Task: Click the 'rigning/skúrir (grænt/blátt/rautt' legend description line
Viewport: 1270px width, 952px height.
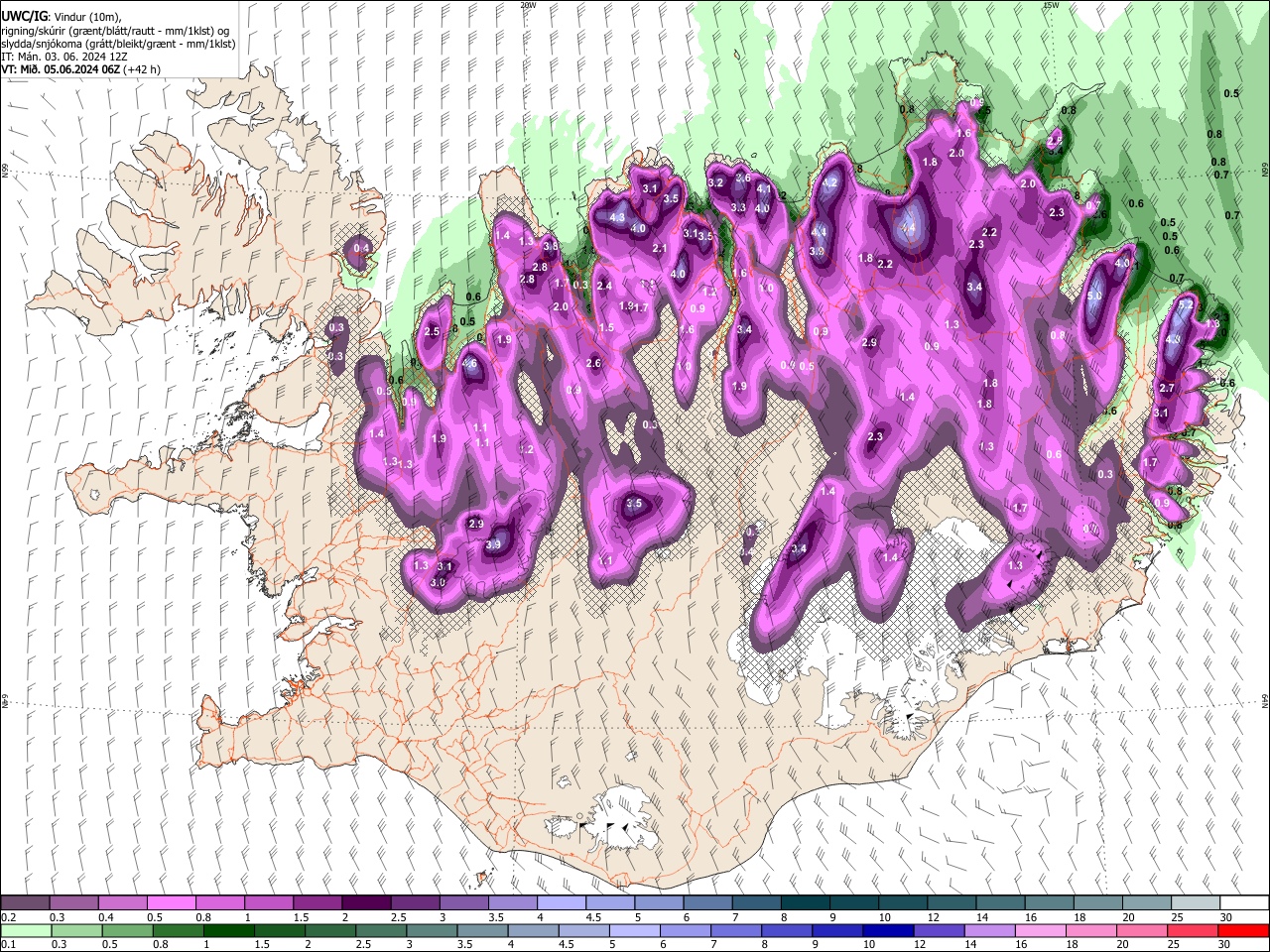Action: [115, 31]
